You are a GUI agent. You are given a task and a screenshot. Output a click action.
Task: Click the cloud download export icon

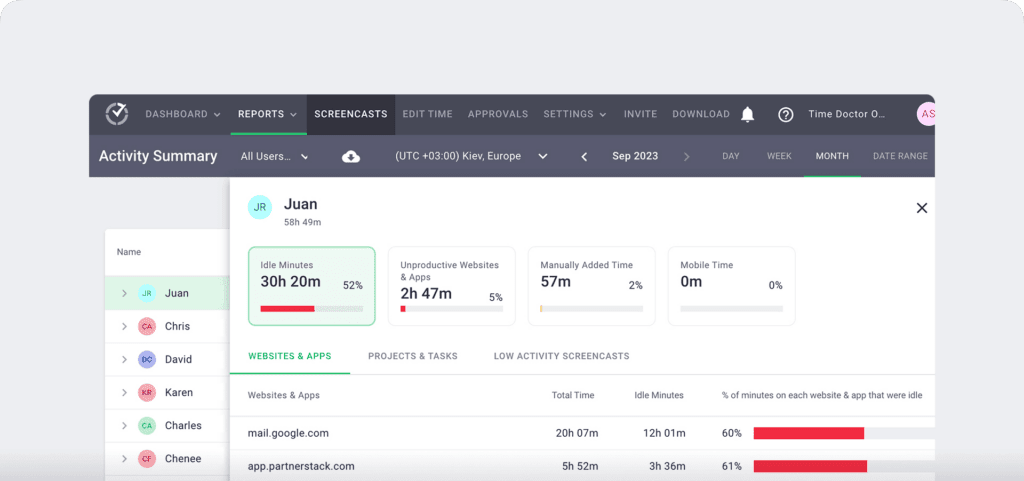(x=351, y=157)
